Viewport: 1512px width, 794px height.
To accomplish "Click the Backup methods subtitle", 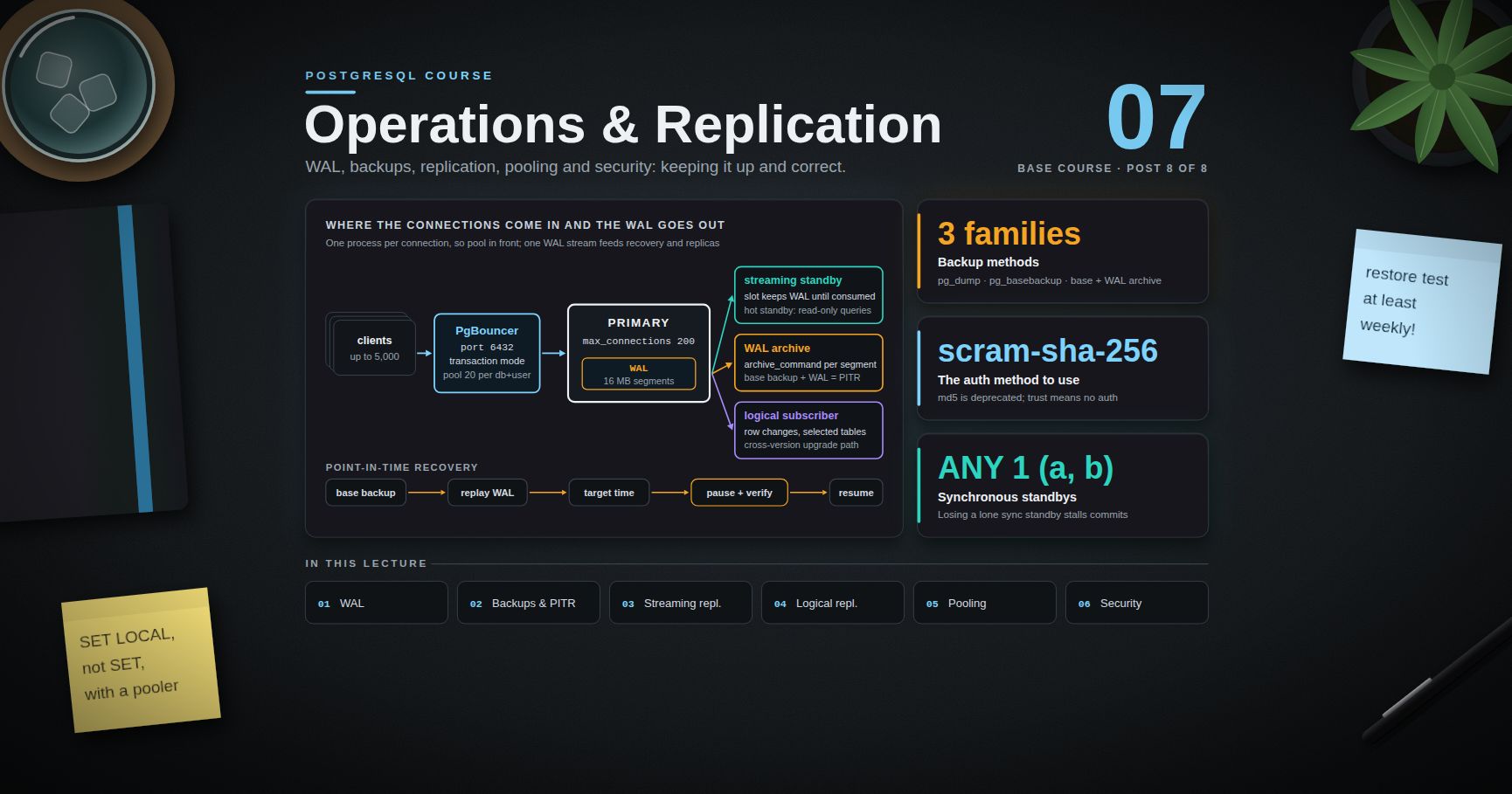I will [988, 262].
